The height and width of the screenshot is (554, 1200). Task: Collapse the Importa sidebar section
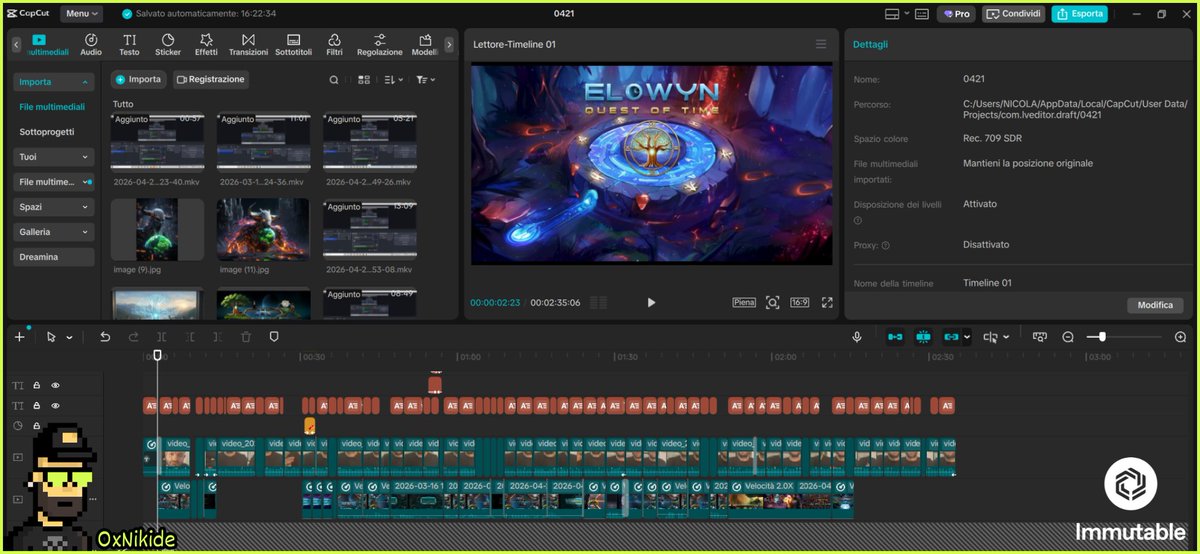tap(54, 82)
